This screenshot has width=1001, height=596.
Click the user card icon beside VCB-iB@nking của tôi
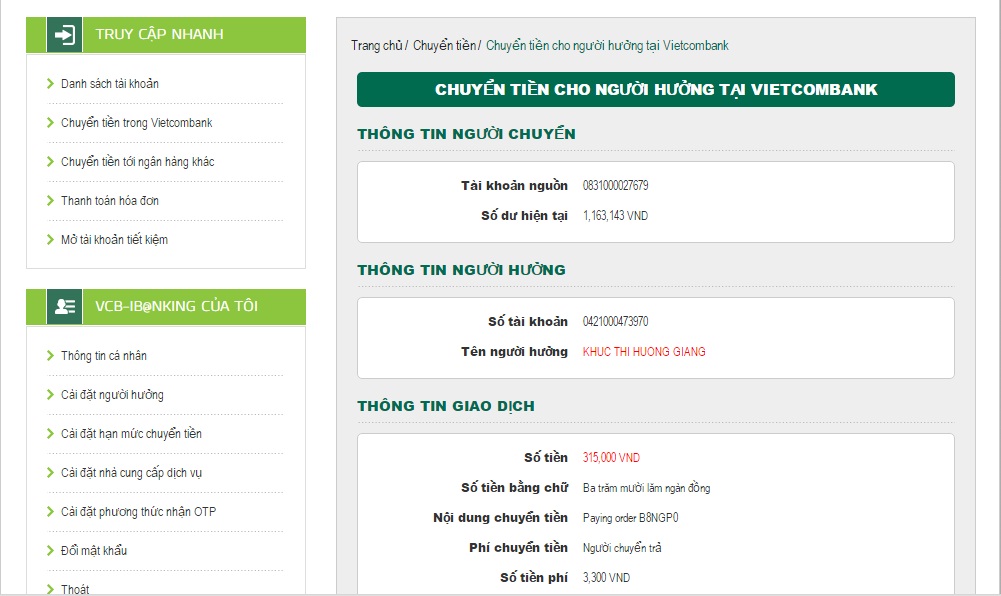[64, 307]
